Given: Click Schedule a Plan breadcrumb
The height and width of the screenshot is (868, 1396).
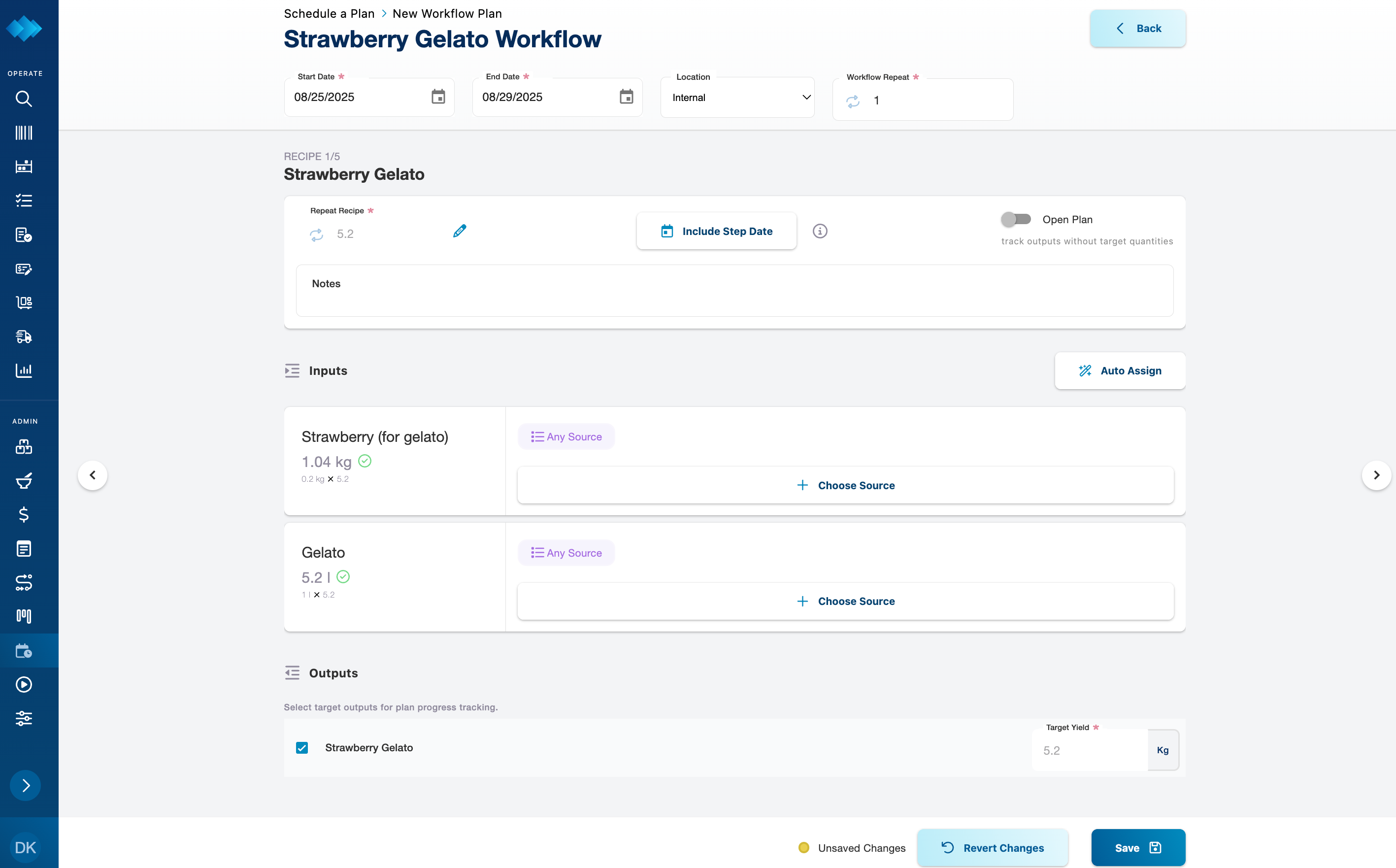Looking at the screenshot, I should 329,13.
